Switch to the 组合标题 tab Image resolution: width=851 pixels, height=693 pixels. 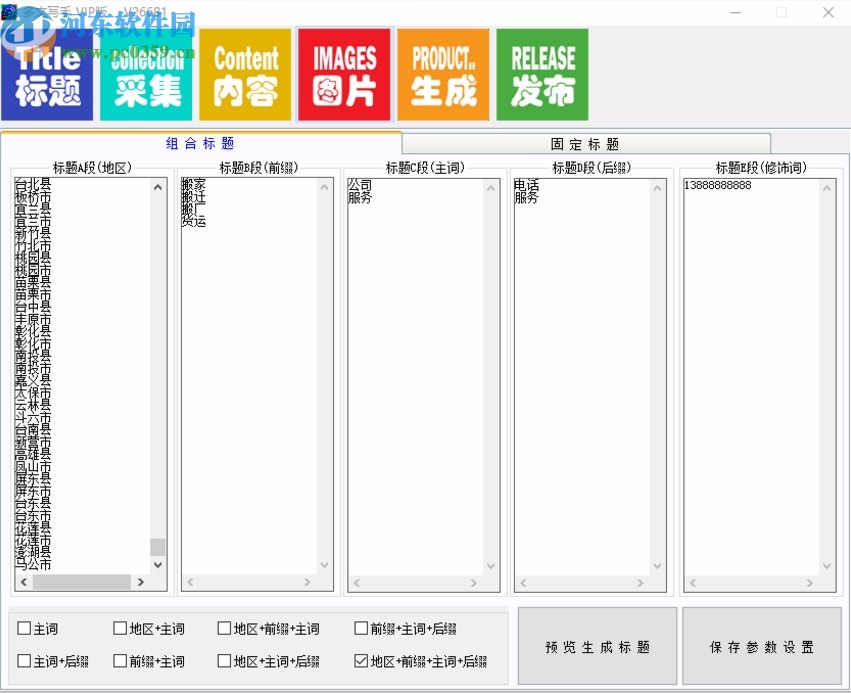coord(200,142)
